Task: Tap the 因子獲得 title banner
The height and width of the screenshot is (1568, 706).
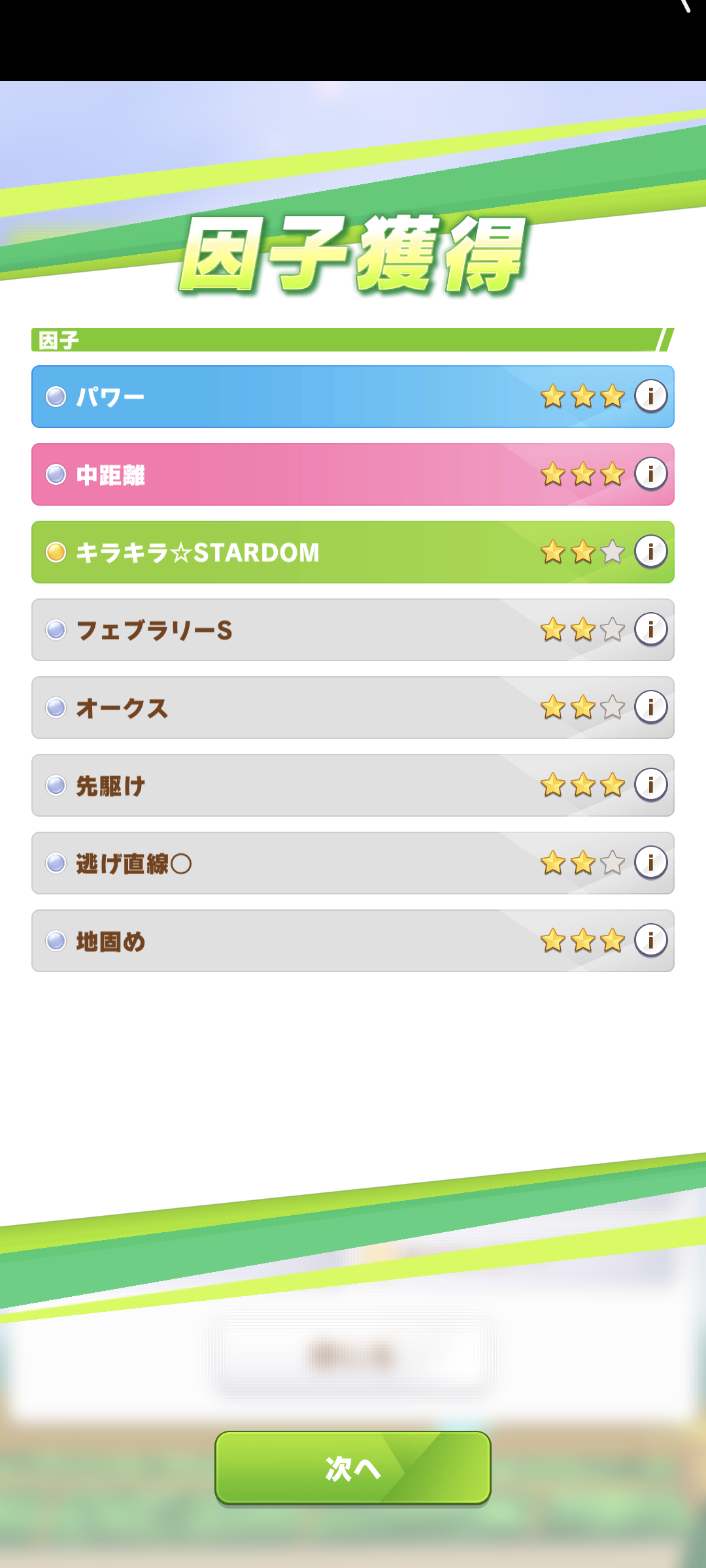Action: tap(353, 253)
